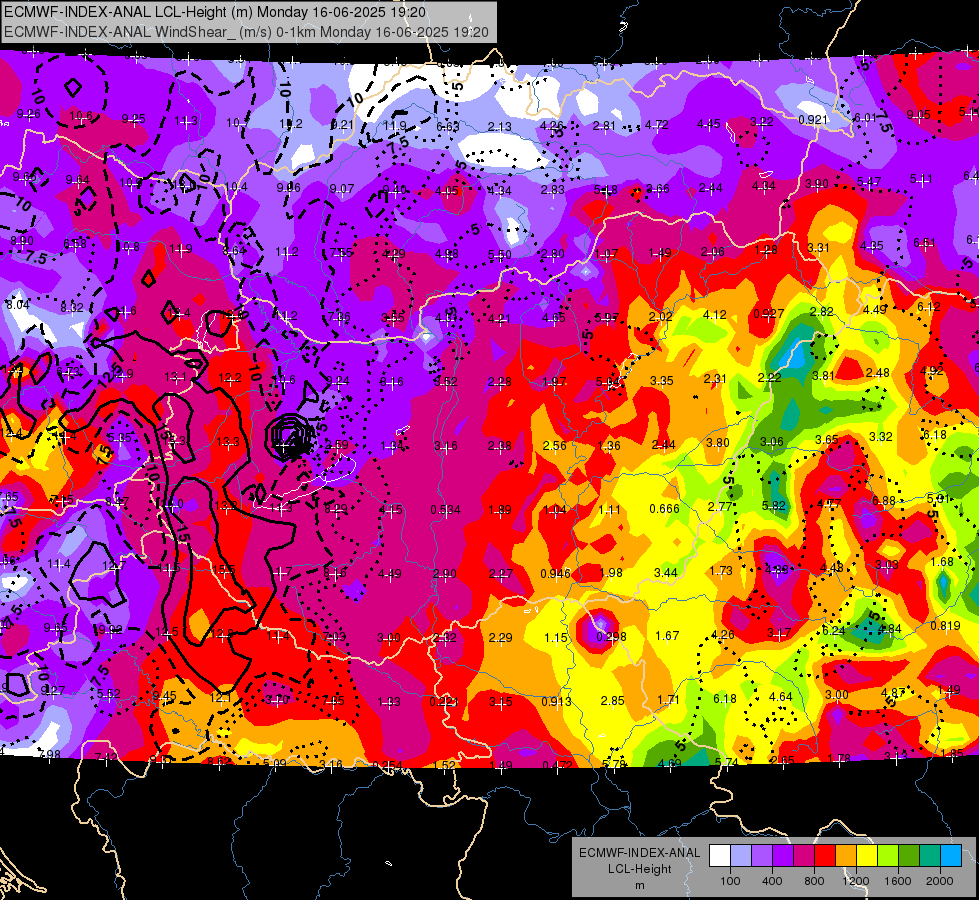This screenshot has width=979, height=900.
Task: Click the shear value 1.67
Action: [x=667, y=636]
